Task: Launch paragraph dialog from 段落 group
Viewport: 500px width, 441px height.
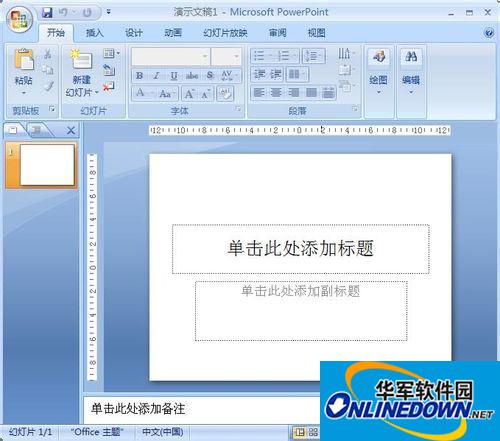Action: (355, 109)
